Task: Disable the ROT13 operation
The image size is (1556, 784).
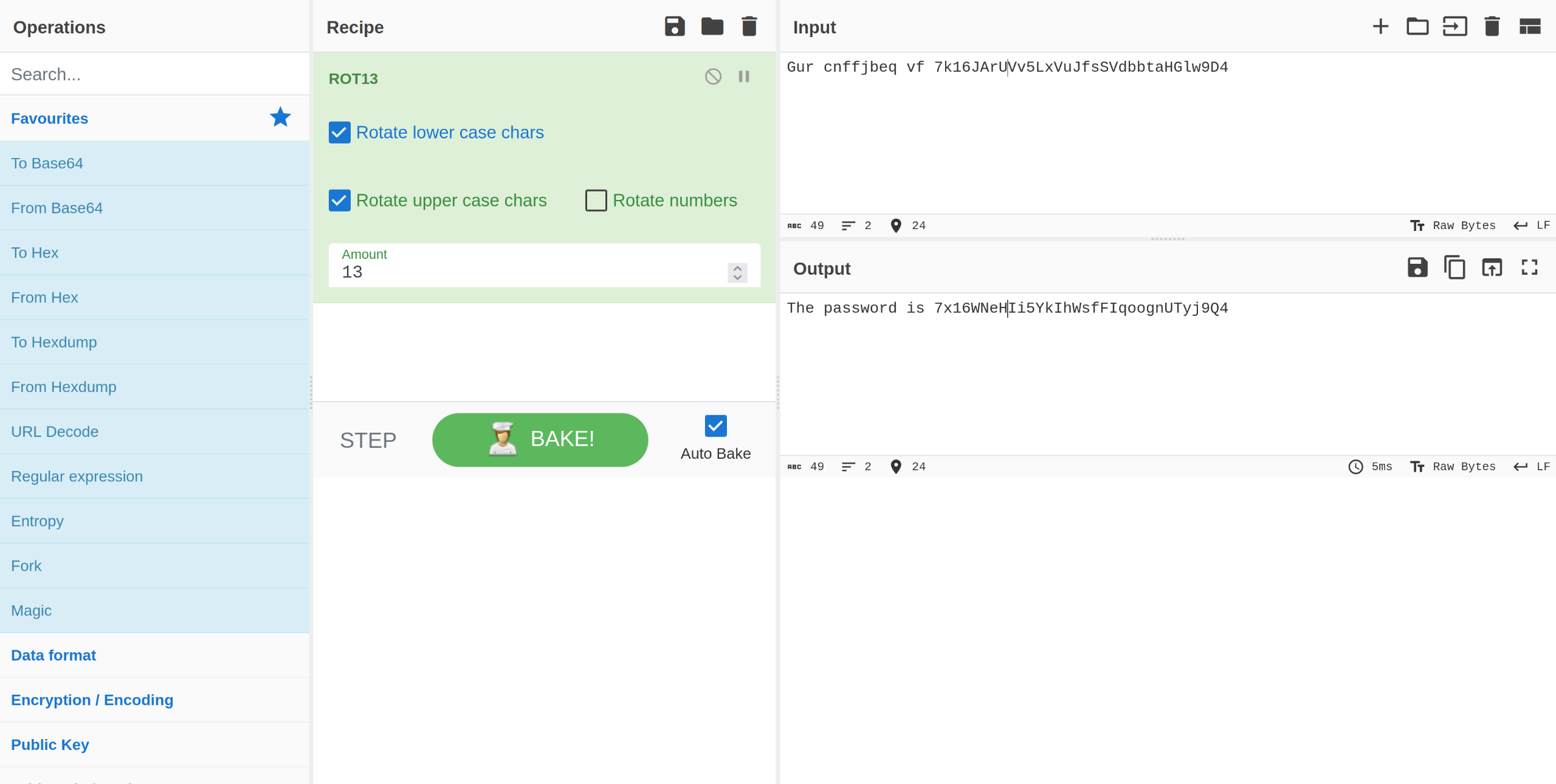Action: (713, 77)
